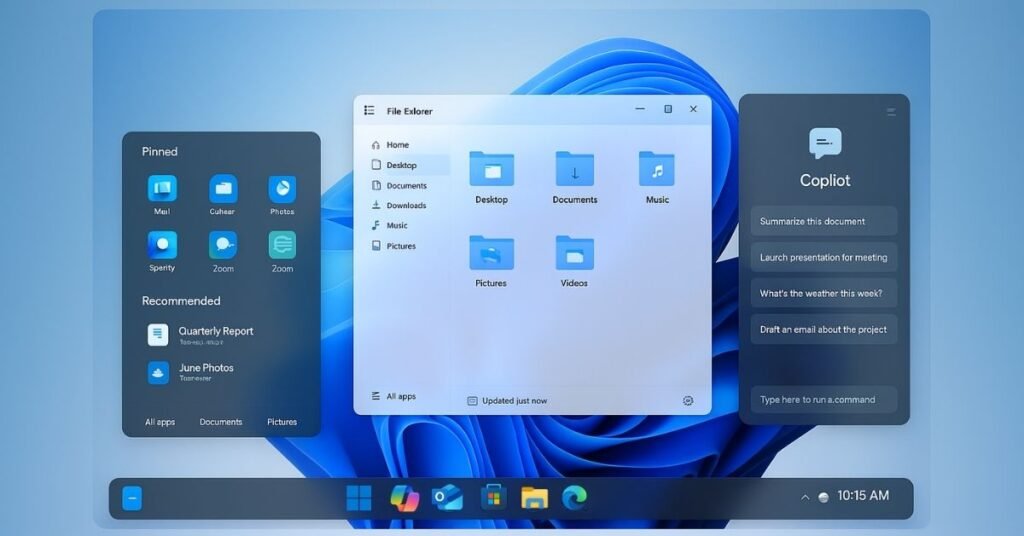Select Downloads in the sidebar
Image resolution: width=1024 pixels, height=536 pixels.
[406, 206]
